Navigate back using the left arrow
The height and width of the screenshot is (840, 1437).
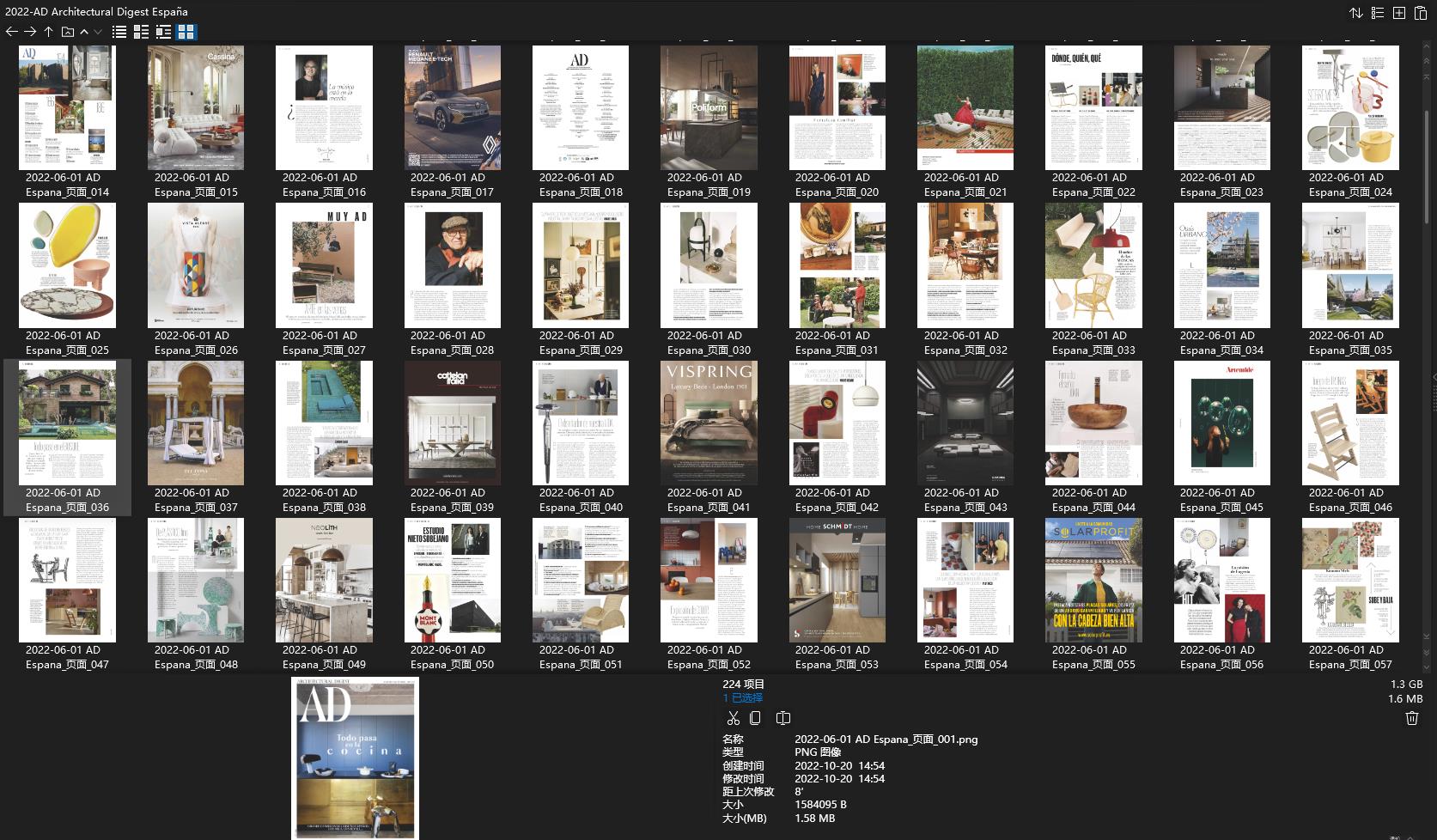tap(11, 32)
